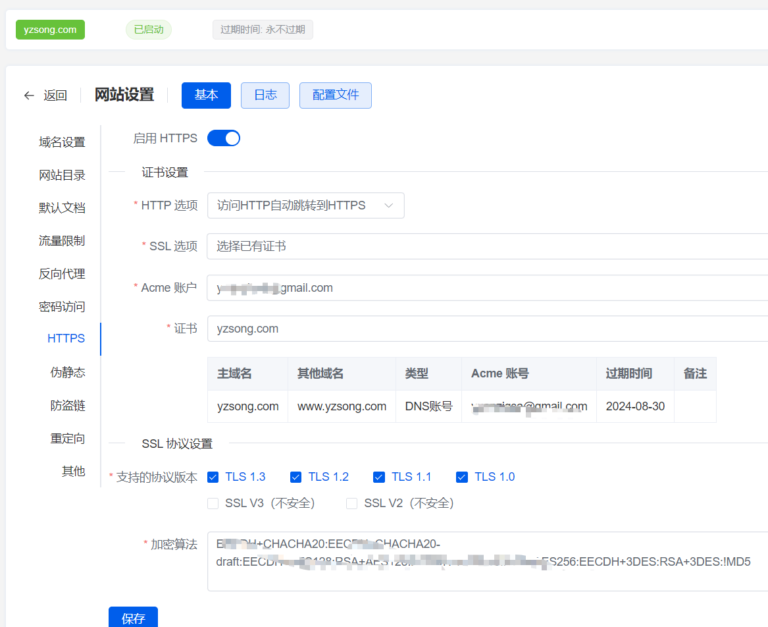Screen dimensions: 768x627
Task: Open 域名设置 in the sidebar
Action: click(x=62, y=142)
